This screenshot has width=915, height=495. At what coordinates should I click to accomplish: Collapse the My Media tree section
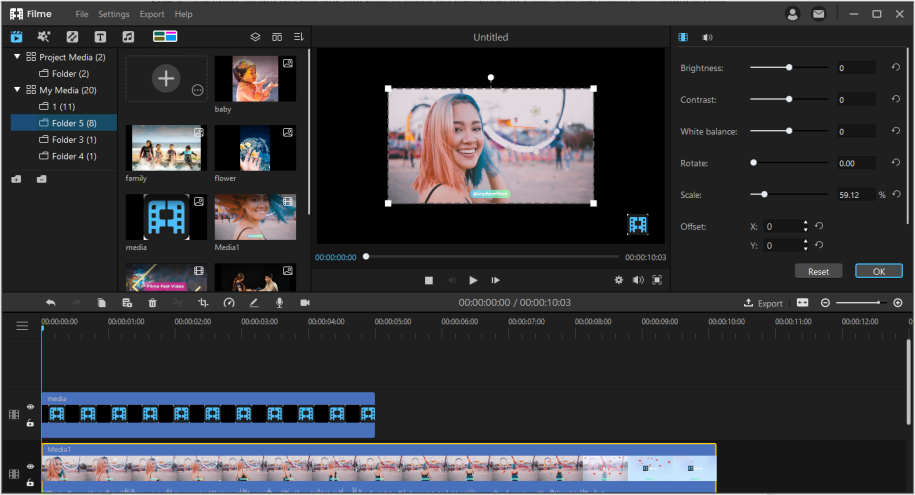click(x=17, y=90)
